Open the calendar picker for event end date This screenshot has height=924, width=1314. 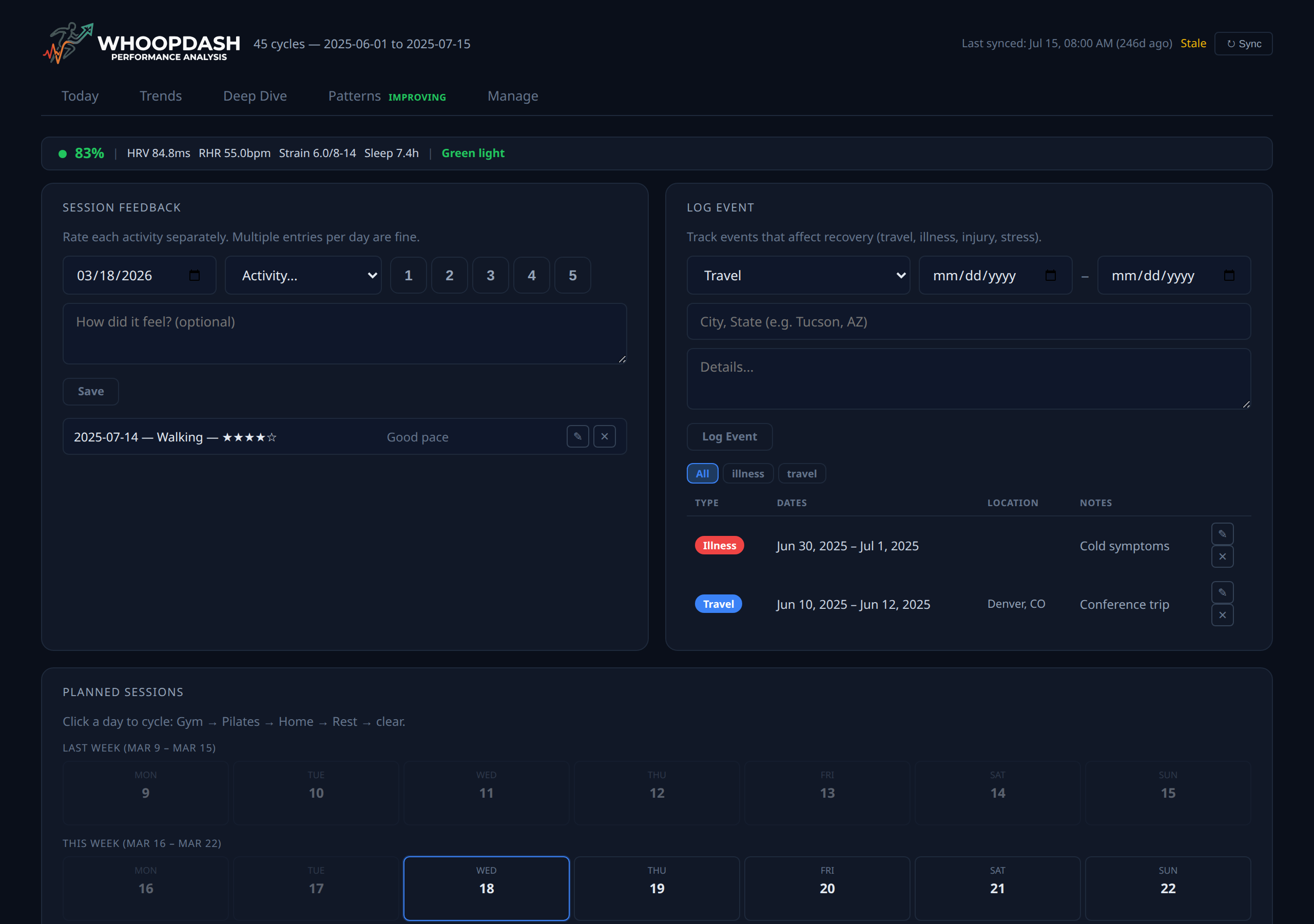[1229, 275]
